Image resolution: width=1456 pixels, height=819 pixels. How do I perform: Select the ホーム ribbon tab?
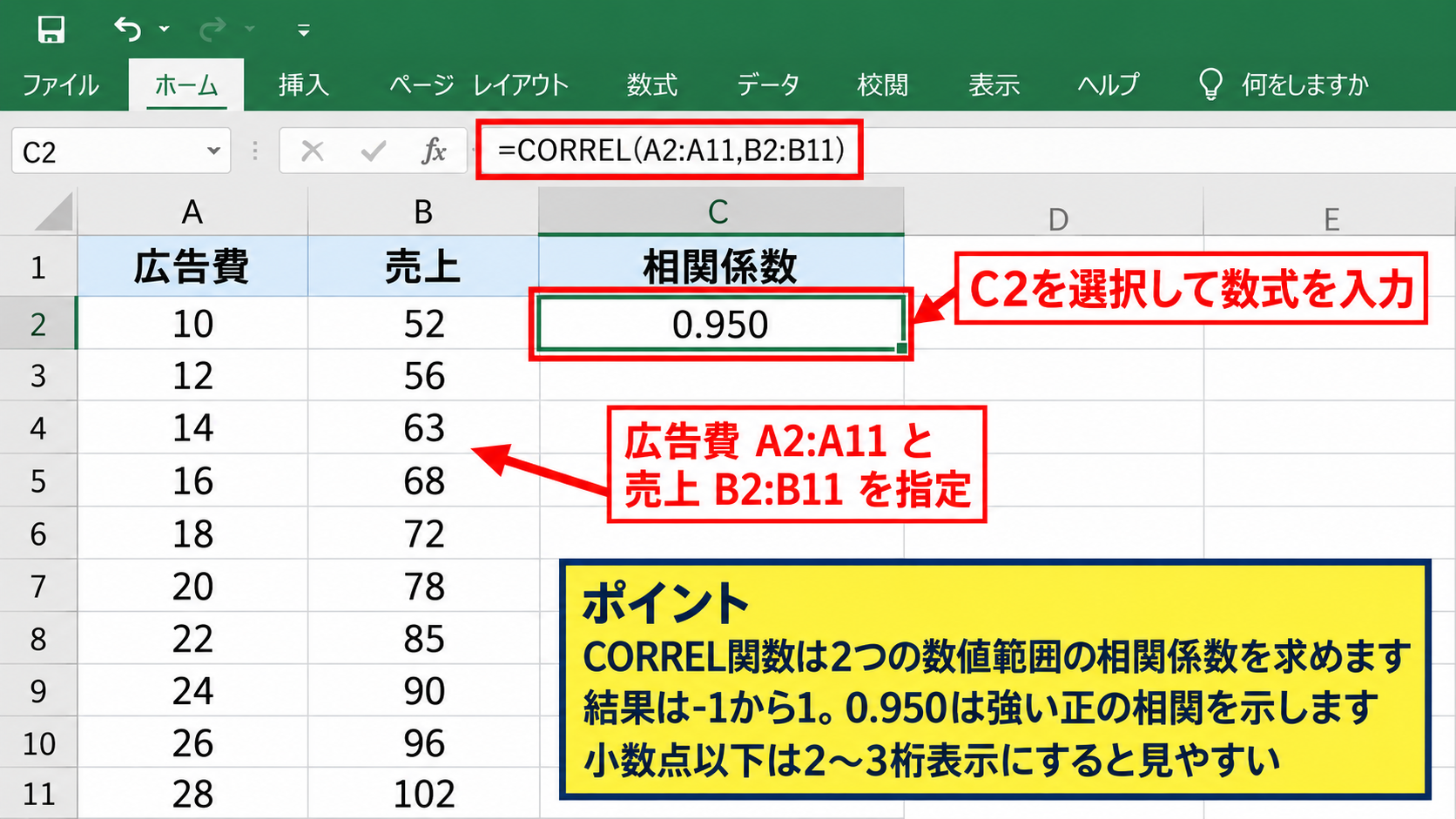(x=186, y=84)
